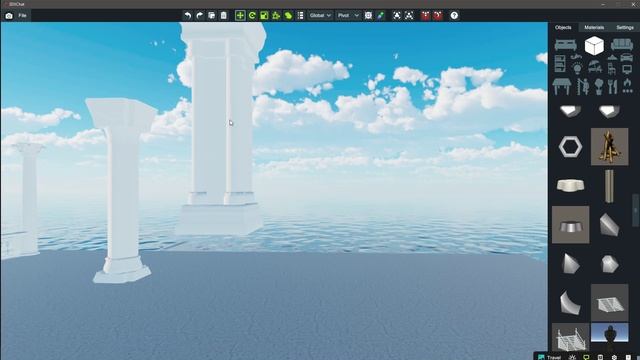The height and width of the screenshot is (360, 640).
Task: Click the sun lighting icon in bottom bar
Action: pos(572,357)
